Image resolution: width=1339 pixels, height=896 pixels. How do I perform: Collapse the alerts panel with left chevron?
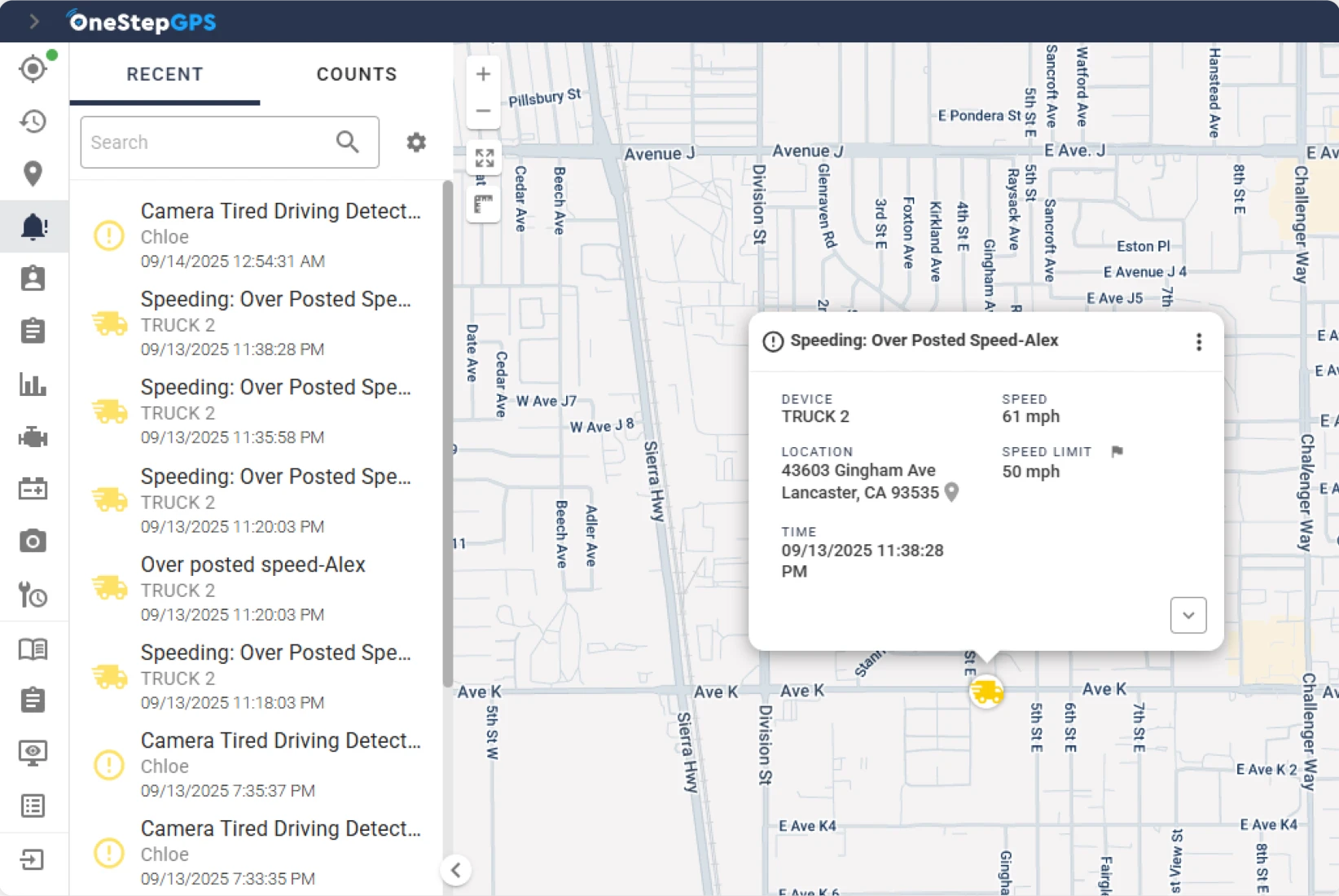point(456,870)
